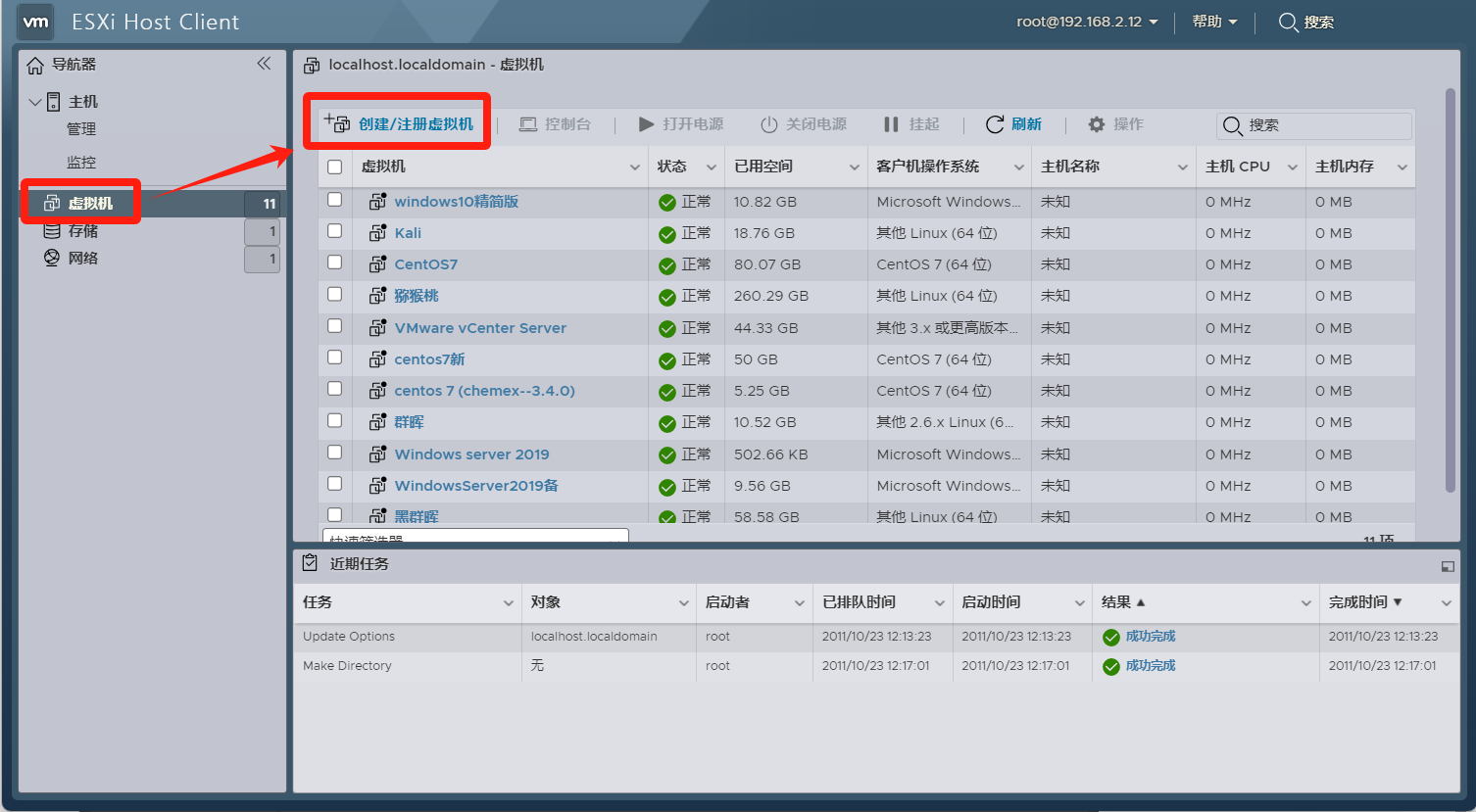Image resolution: width=1476 pixels, height=812 pixels.
Task: Select 监控 under host in navigator
Action: click(81, 163)
